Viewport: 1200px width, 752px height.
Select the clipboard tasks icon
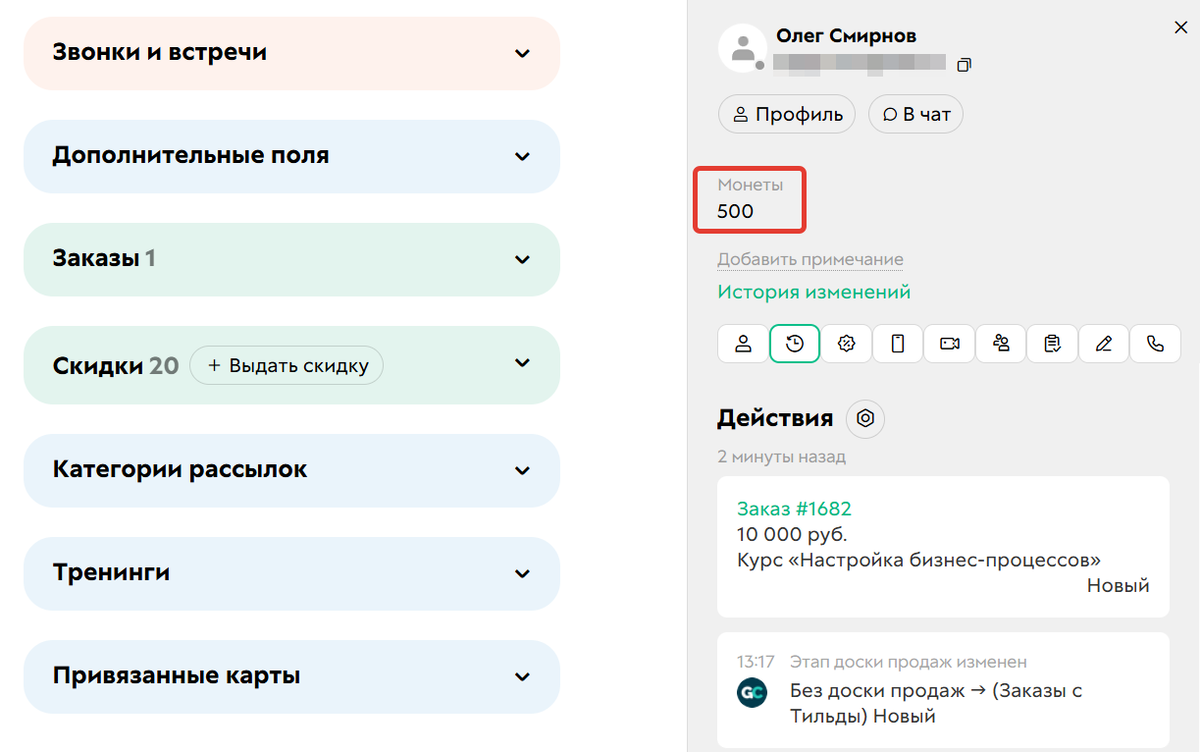[1052, 343]
